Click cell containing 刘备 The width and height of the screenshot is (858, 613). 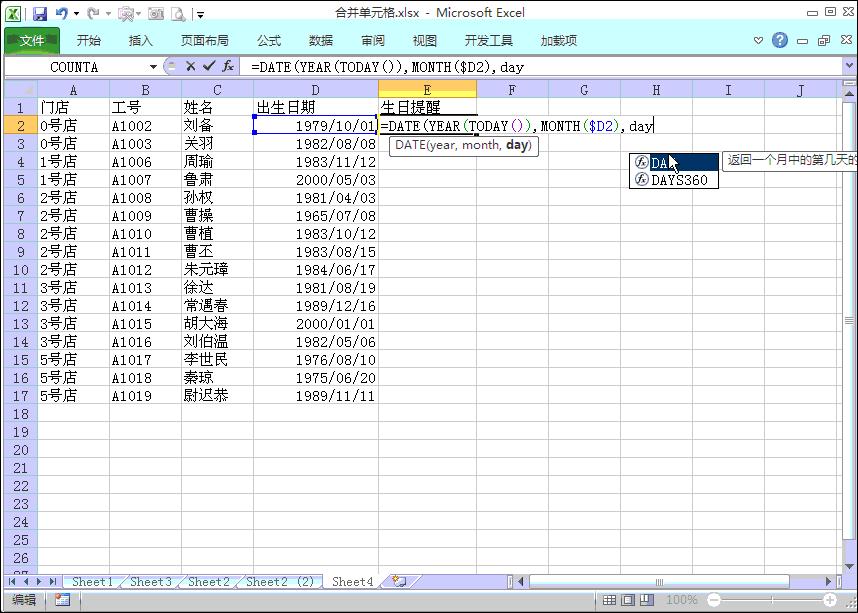coord(217,126)
